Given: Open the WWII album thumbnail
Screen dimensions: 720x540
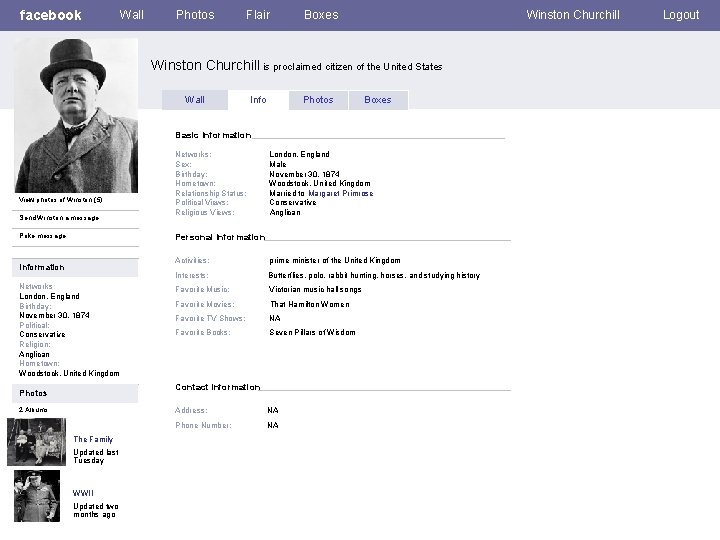Looking at the screenshot, I should pos(37,496).
